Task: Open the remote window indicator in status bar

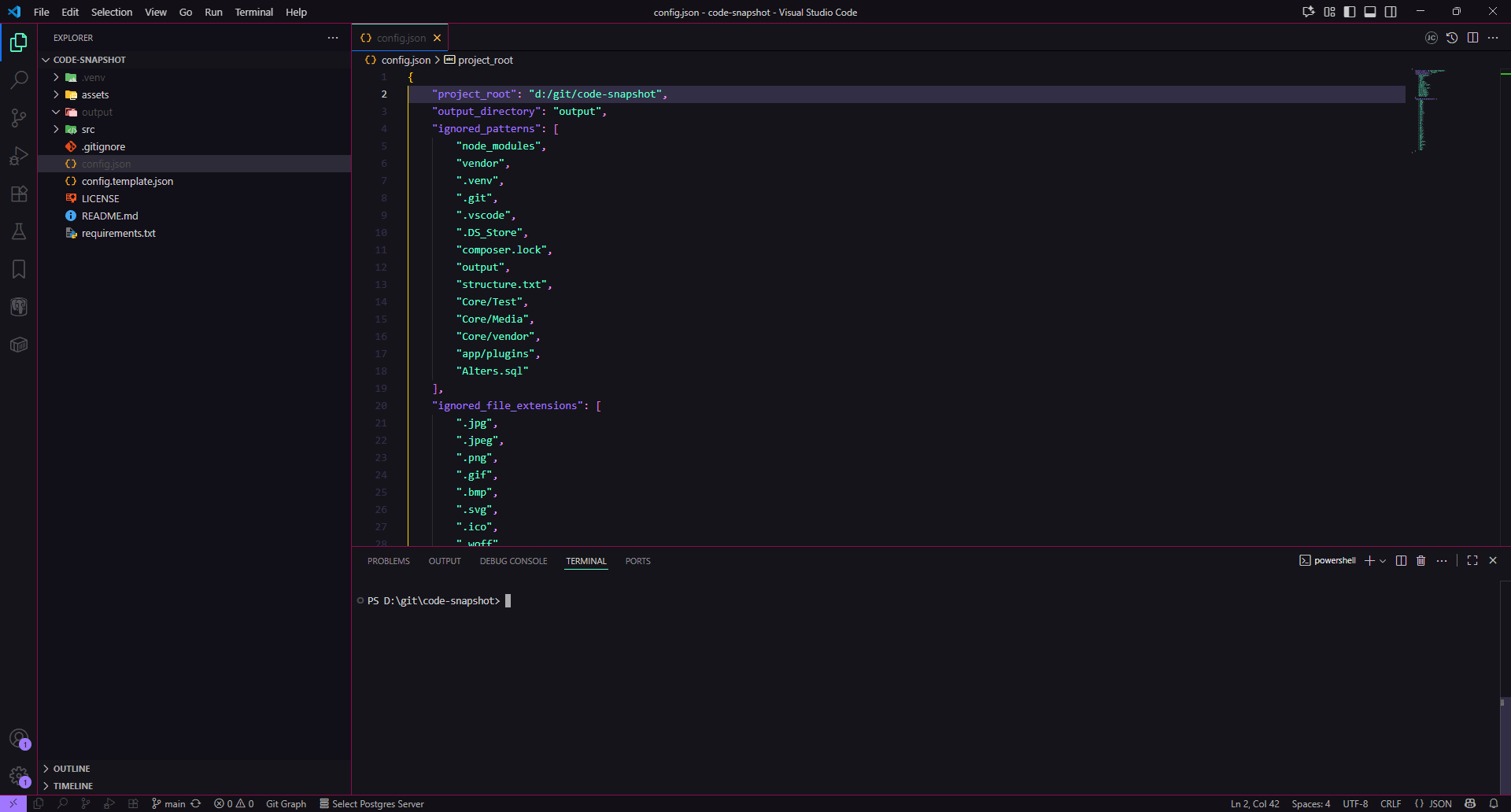Action: point(13,803)
